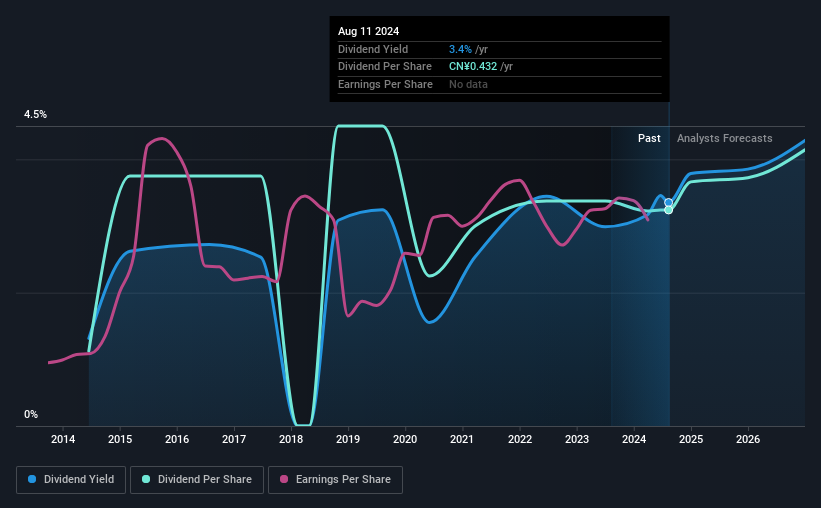This screenshot has height=508, width=821.
Task: Toggle the Dividend Yield legend button
Action: click(x=71, y=480)
